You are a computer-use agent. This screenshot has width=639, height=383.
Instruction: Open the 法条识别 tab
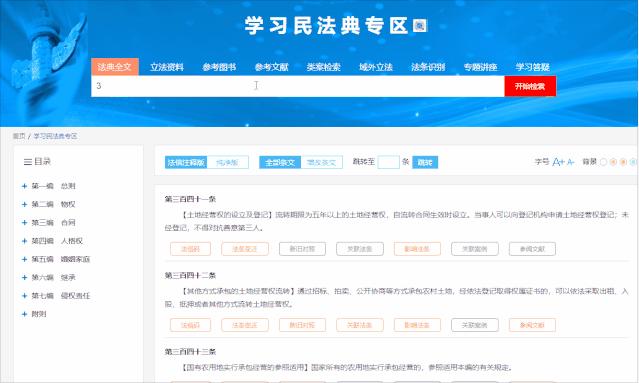tap(428, 67)
